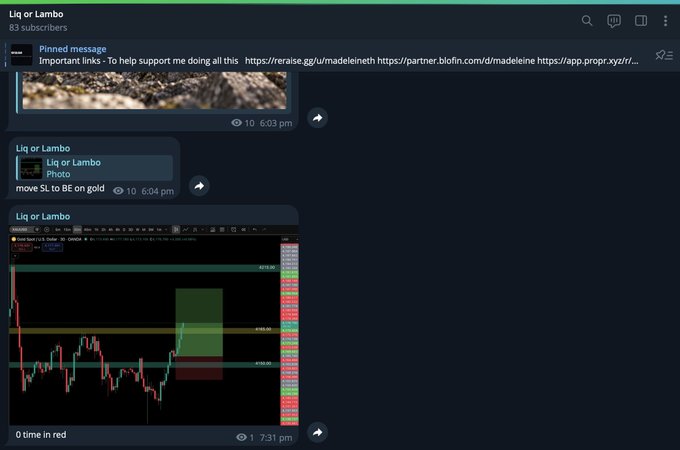Click the pinned message thumbnail image

tap(21, 55)
